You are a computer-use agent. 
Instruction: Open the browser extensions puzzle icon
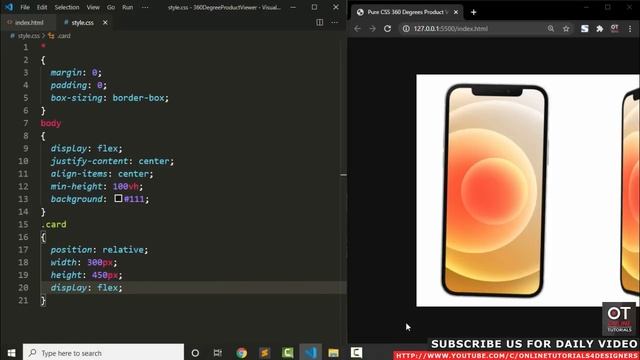(600, 29)
